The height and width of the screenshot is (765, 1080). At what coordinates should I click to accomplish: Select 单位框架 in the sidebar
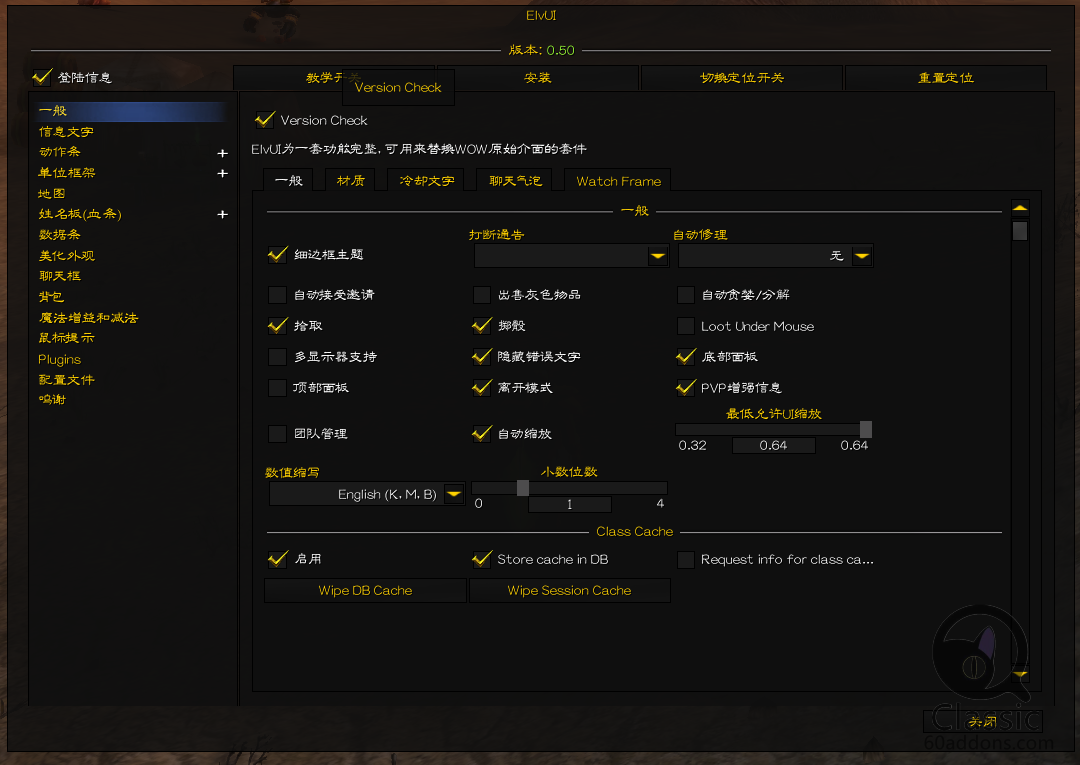pos(67,173)
